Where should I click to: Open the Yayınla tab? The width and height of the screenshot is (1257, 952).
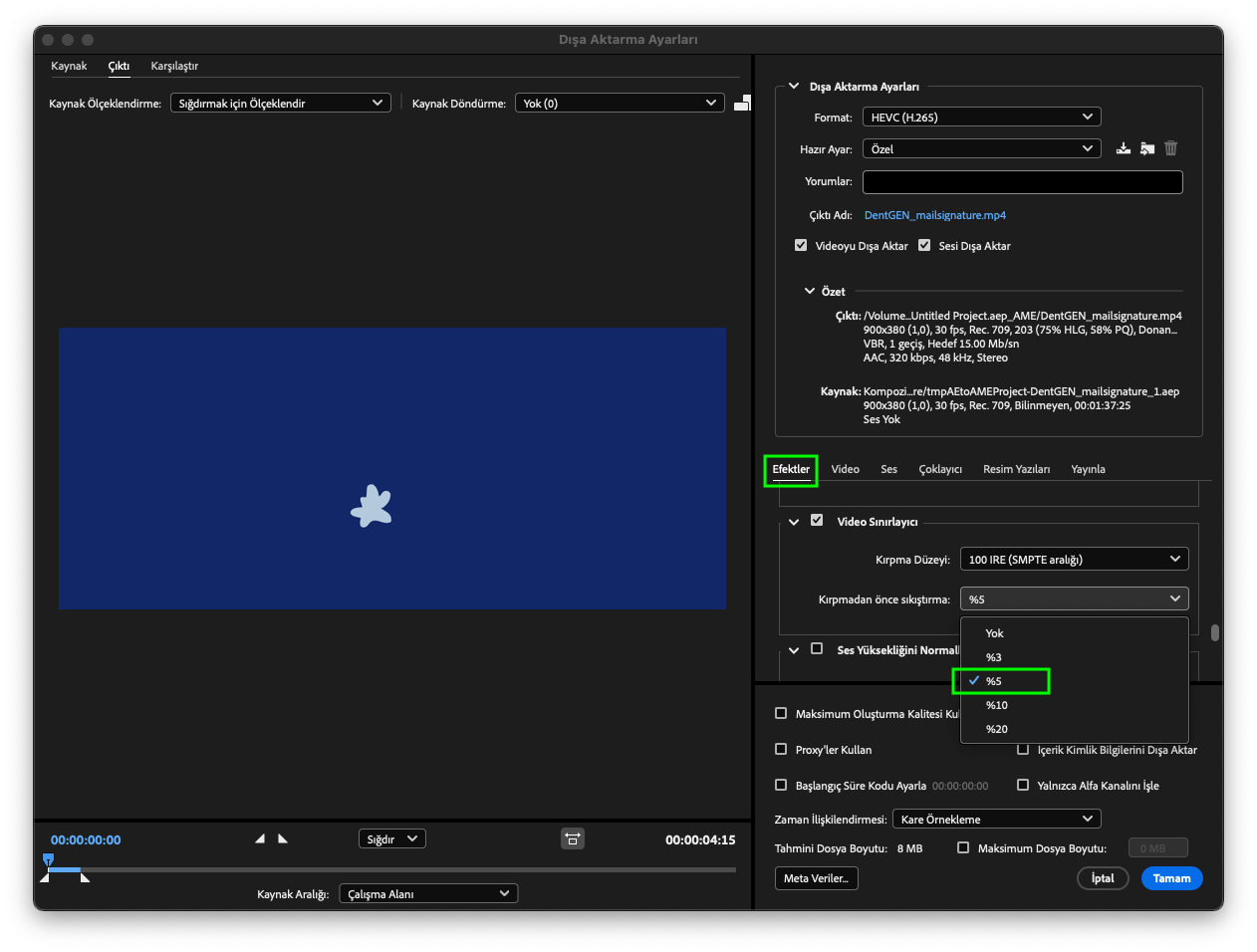click(1088, 469)
